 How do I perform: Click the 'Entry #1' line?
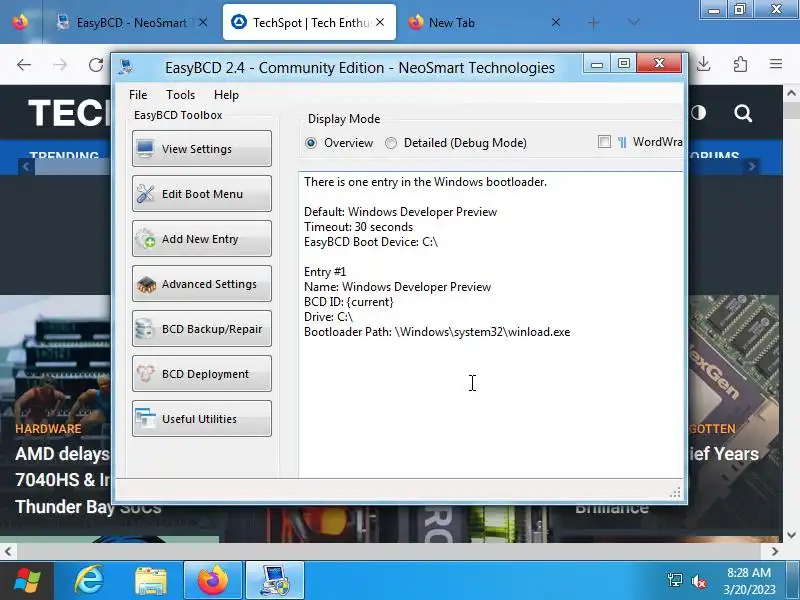tap(324, 272)
